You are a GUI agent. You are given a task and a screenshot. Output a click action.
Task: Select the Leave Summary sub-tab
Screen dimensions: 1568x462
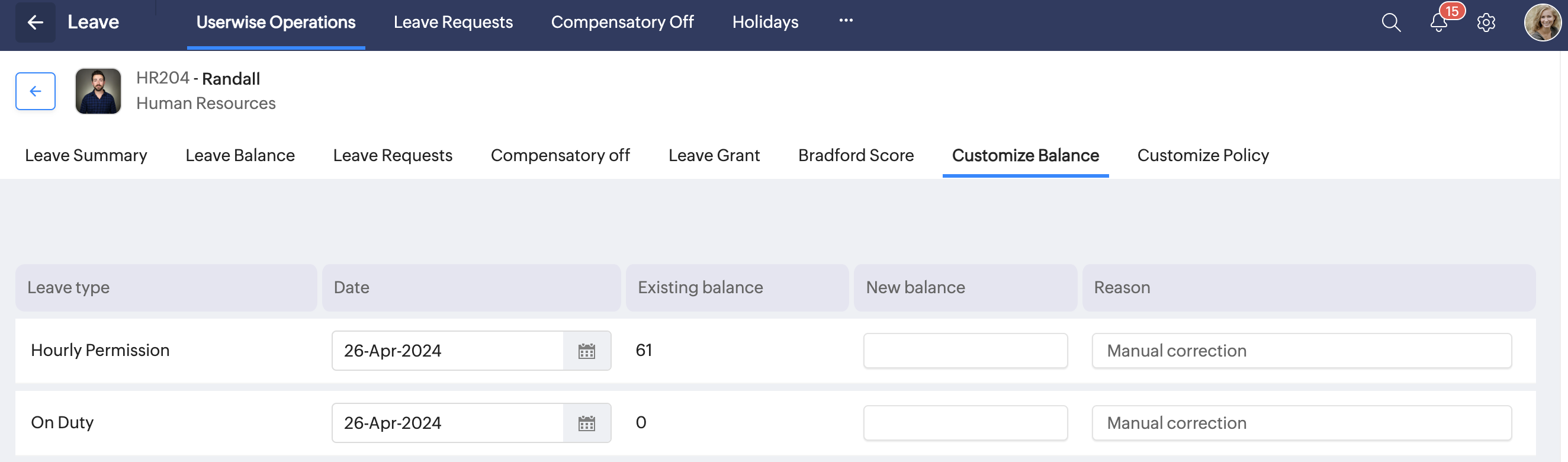(x=86, y=156)
